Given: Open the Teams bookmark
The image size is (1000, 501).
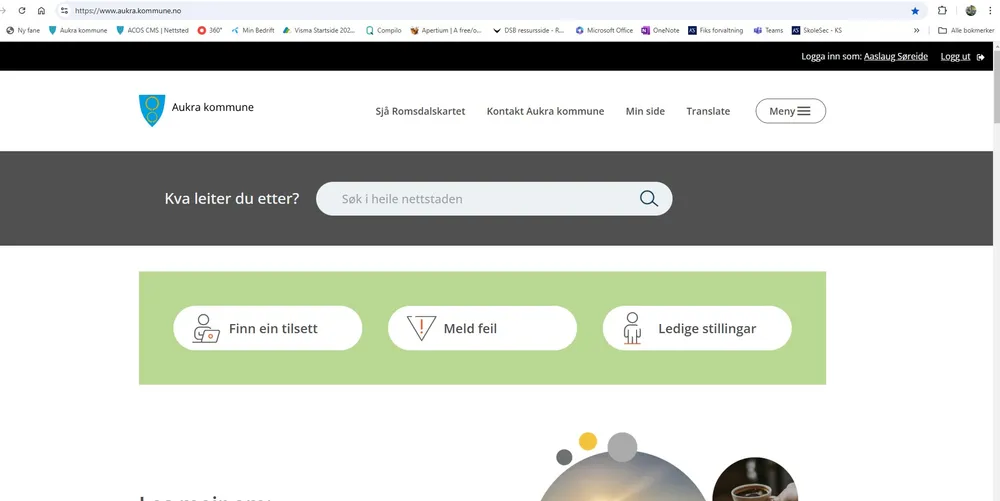Looking at the screenshot, I should [x=768, y=30].
